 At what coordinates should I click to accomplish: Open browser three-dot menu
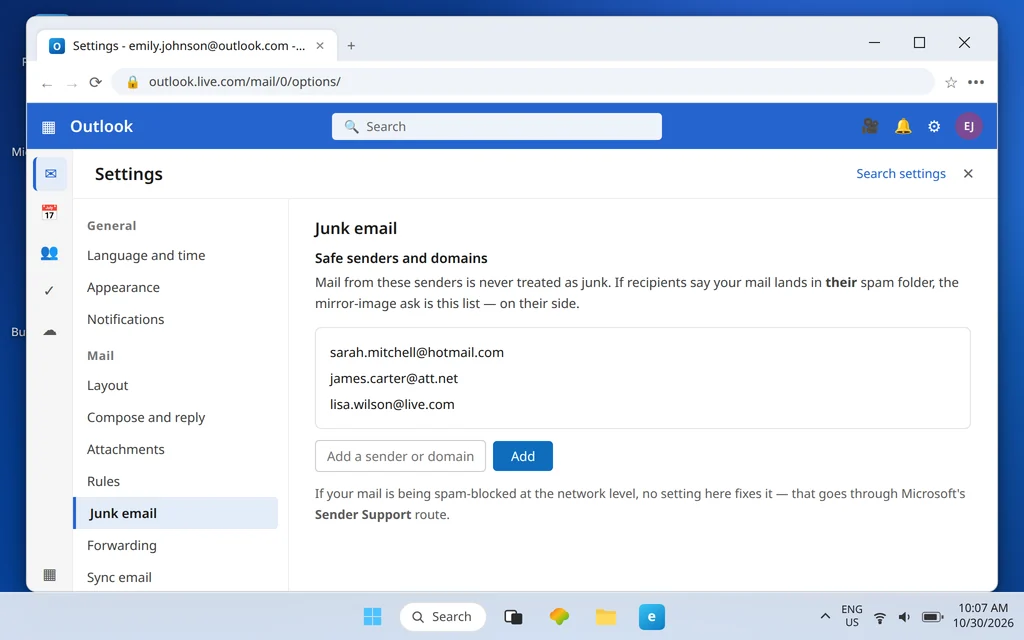click(x=976, y=82)
